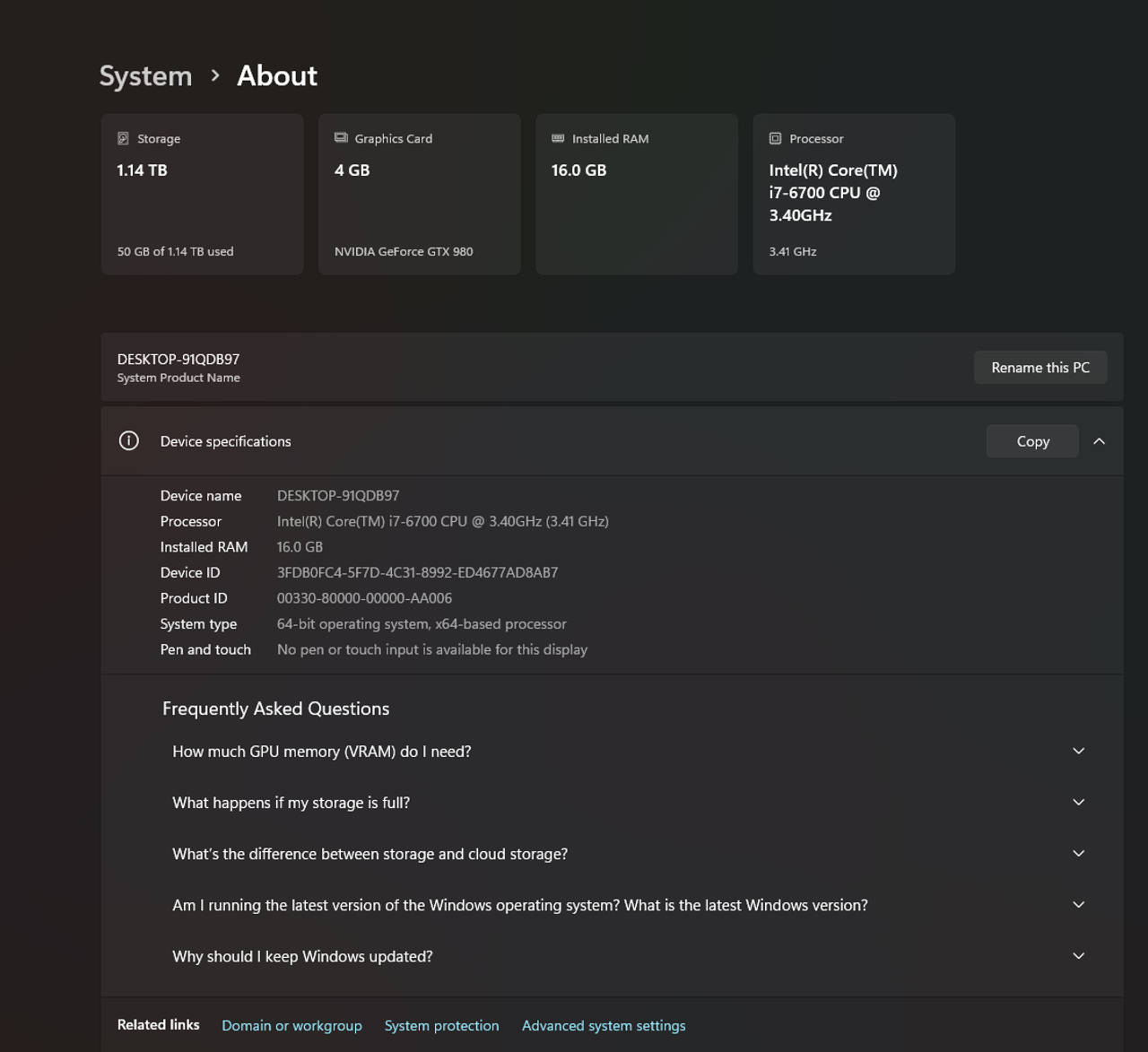
Task: Expand the latest Windows version question
Action: pyautogui.click(x=1078, y=905)
